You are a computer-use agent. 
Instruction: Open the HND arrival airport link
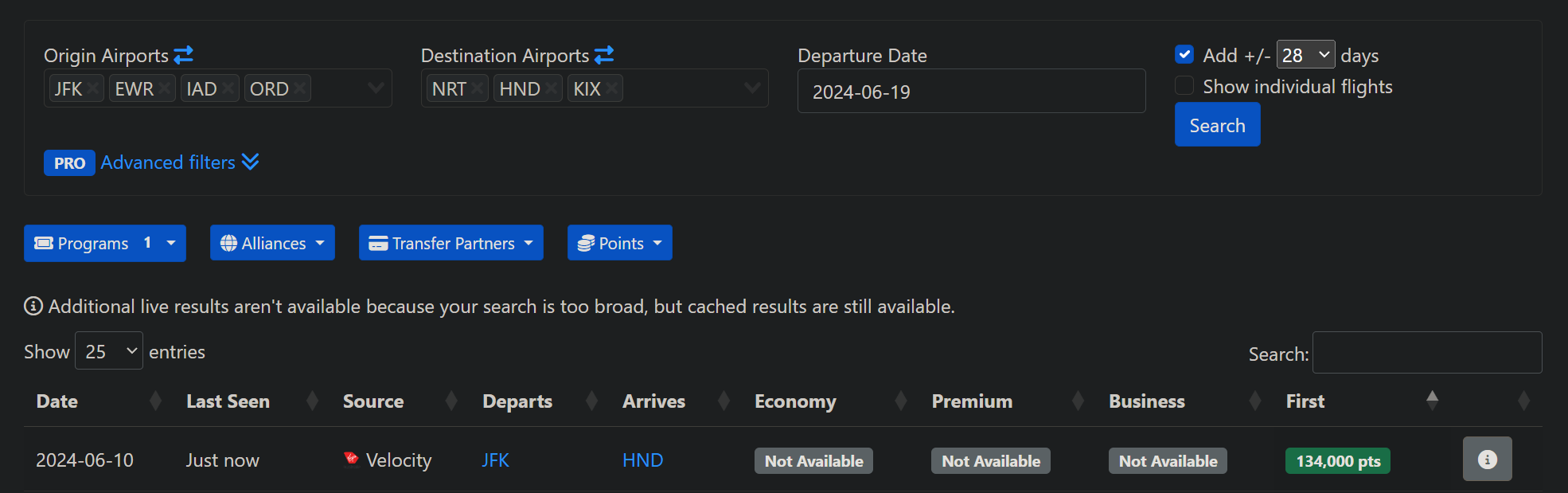click(x=642, y=460)
